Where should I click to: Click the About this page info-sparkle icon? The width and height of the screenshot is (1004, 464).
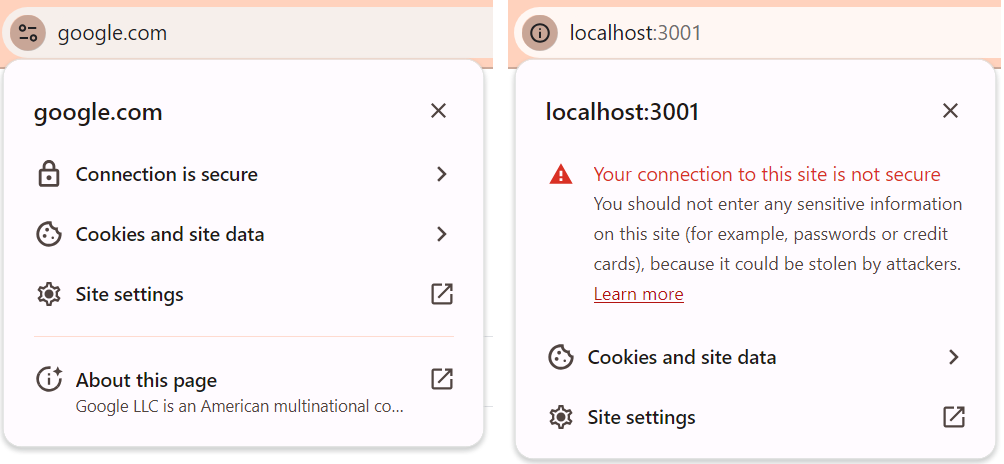[49, 380]
